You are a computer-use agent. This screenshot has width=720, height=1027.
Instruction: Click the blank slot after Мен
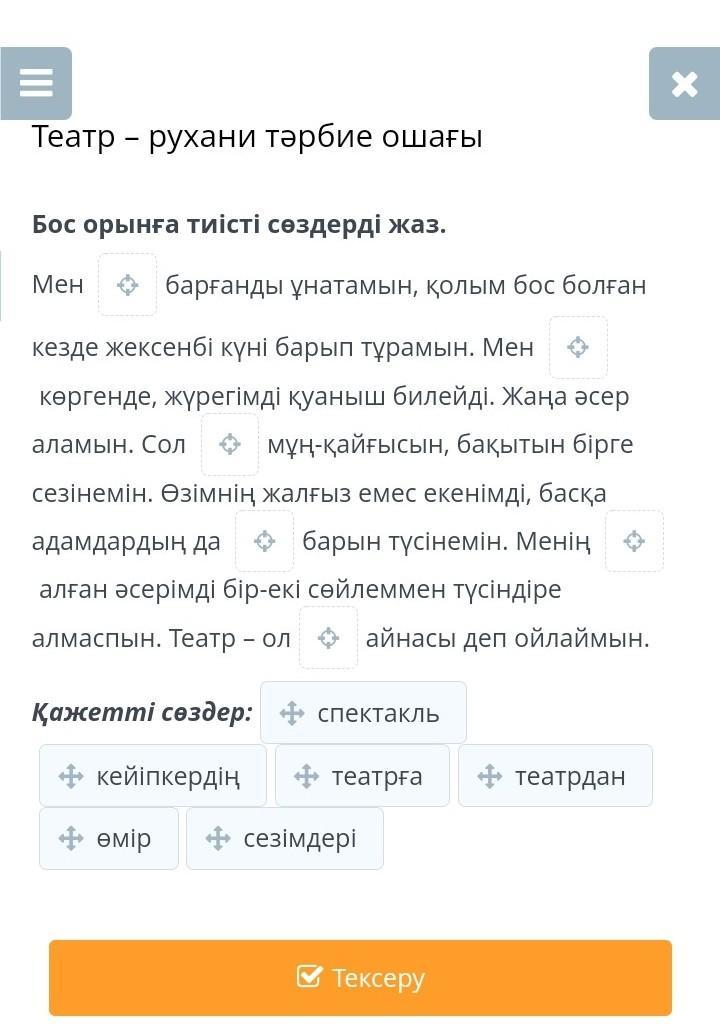coord(127,285)
